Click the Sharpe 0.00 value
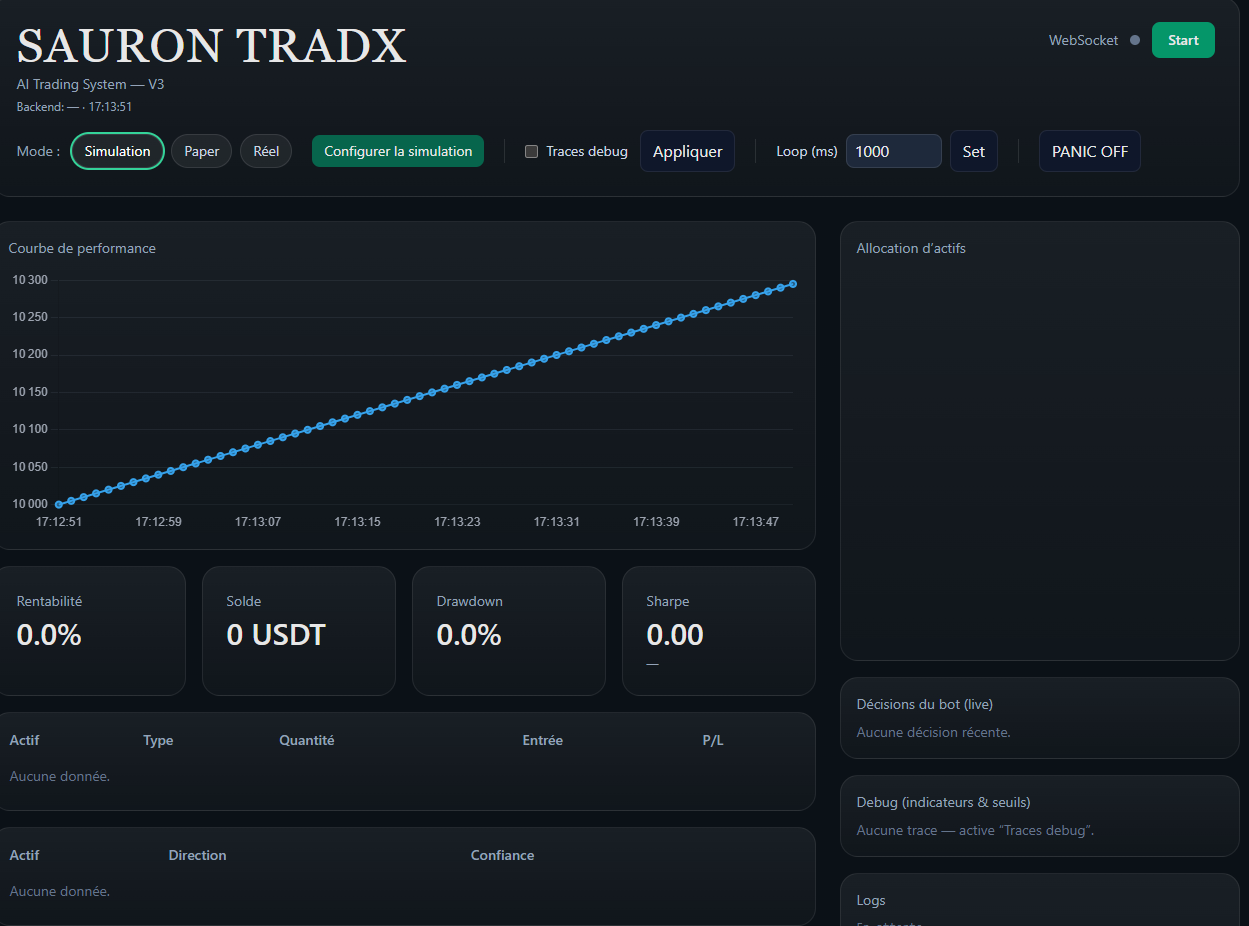 click(675, 635)
